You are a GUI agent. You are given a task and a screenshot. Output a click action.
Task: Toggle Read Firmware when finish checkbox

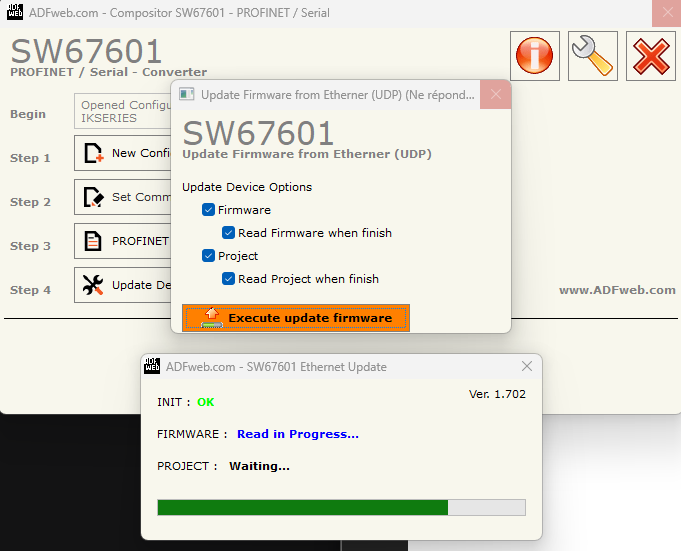(x=228, y=233)
